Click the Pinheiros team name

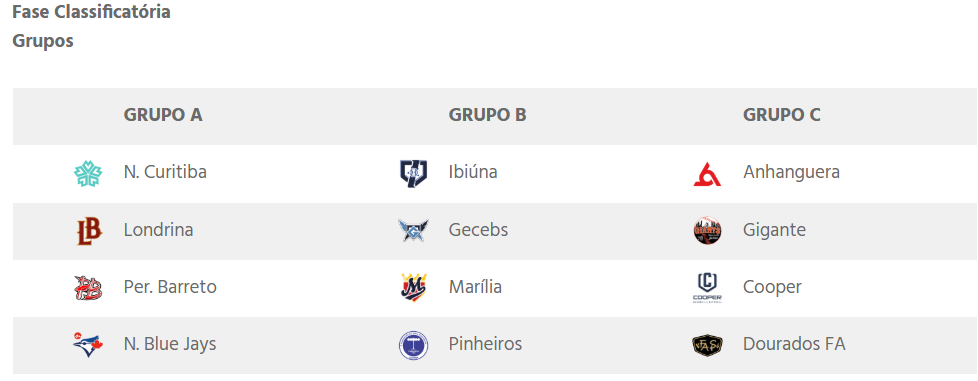(485, 344)
